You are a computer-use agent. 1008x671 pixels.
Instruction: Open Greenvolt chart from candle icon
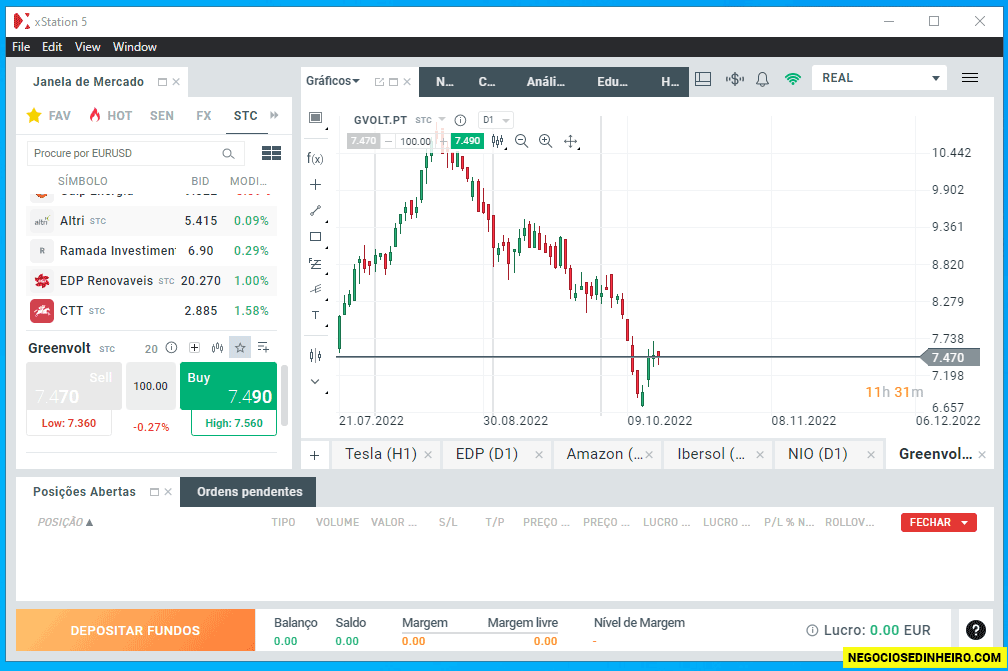217,348
